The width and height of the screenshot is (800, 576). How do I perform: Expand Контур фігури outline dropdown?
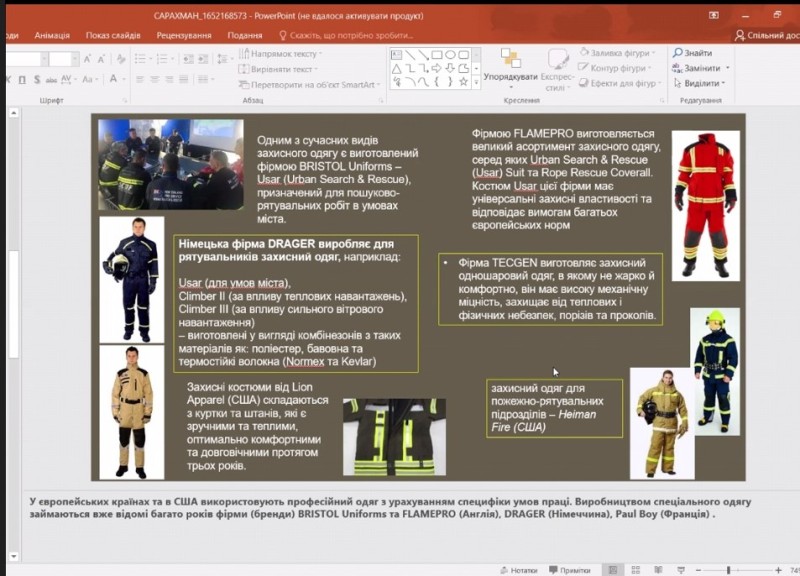pos(620,68)
